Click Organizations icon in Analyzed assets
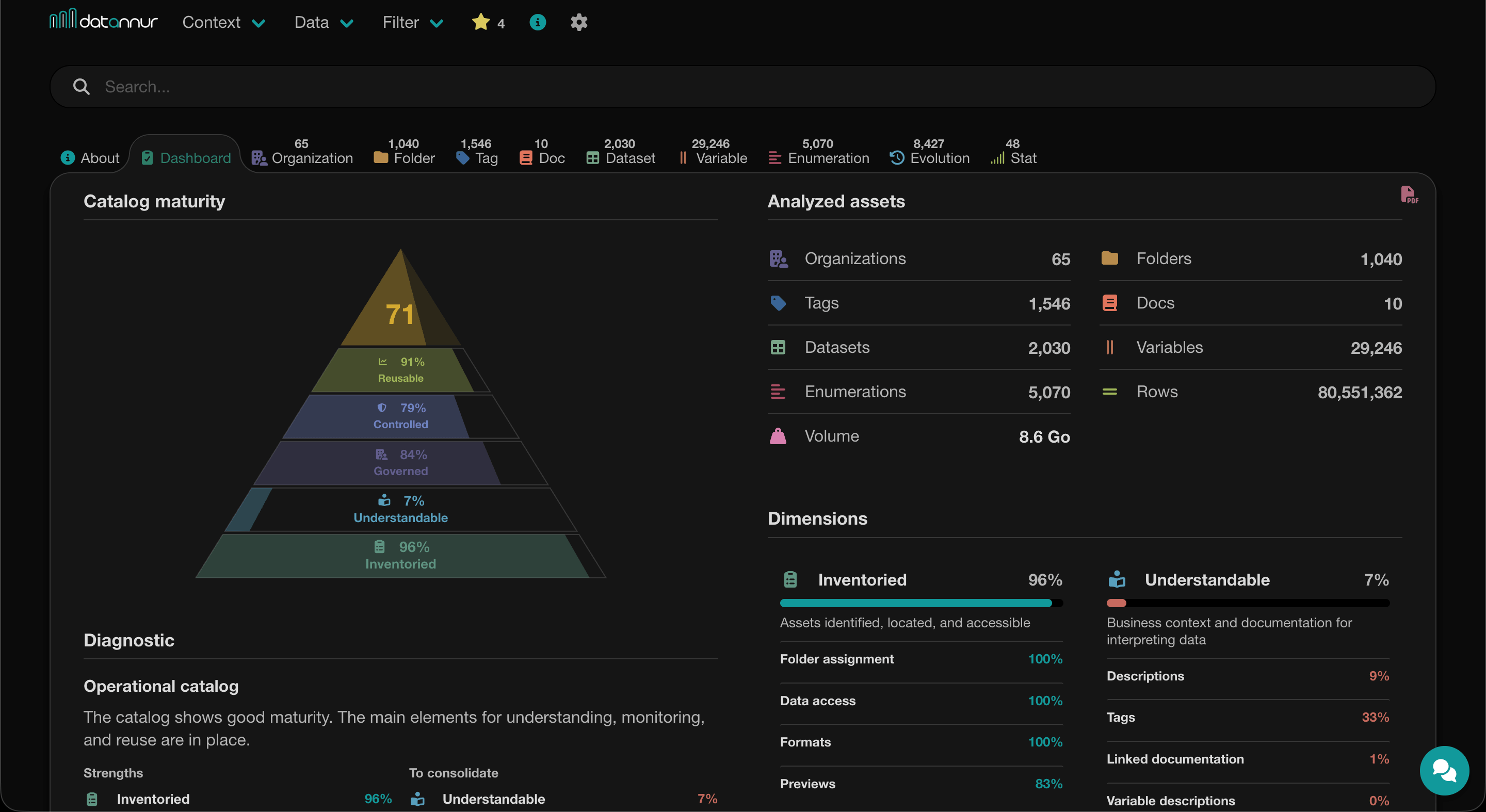The image size is (1486, 812). [x=778, y=259]
